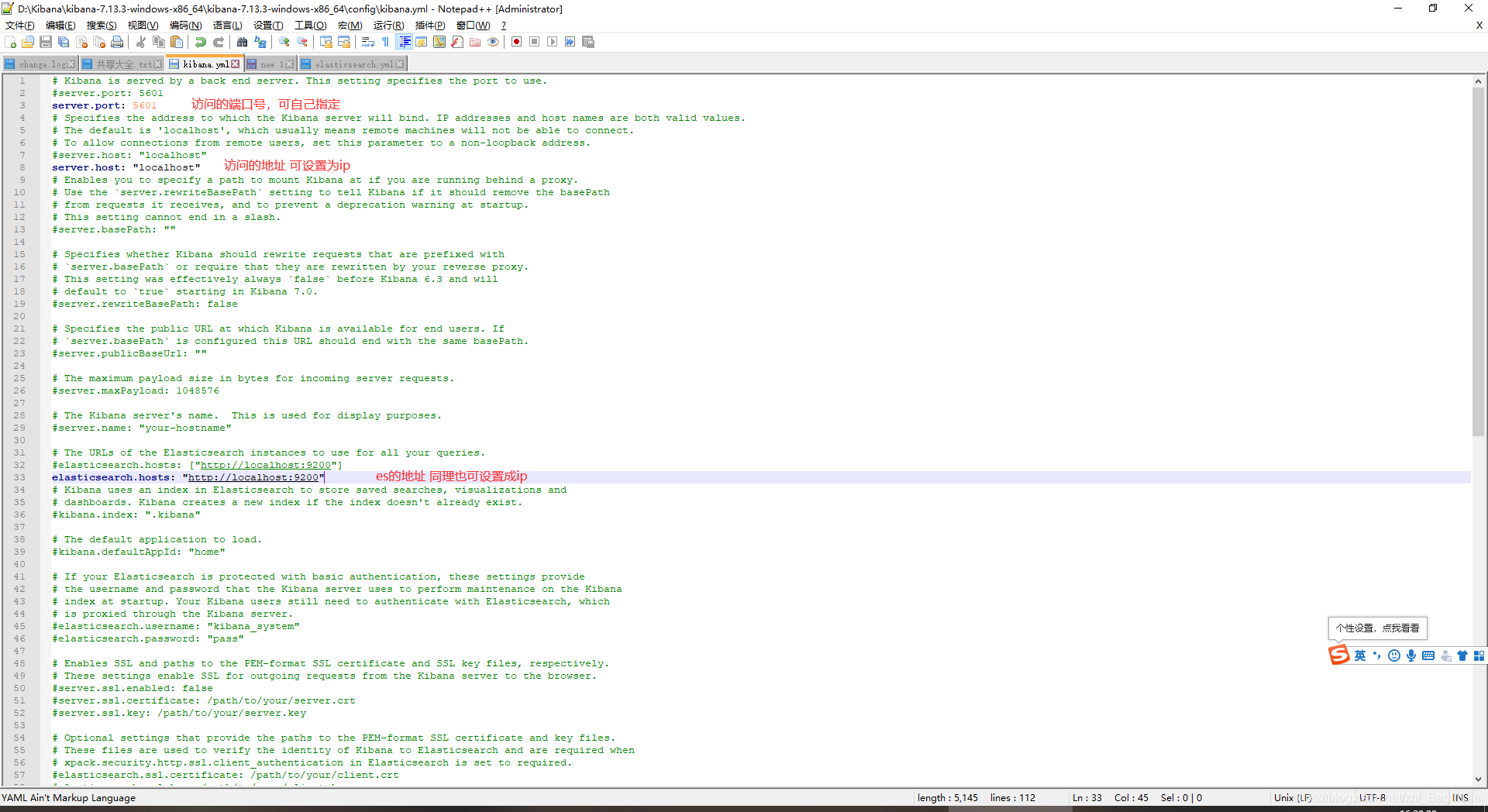Open the 插件(P) menu
This screenshot has width=1488, height=812.
point(430,26)
